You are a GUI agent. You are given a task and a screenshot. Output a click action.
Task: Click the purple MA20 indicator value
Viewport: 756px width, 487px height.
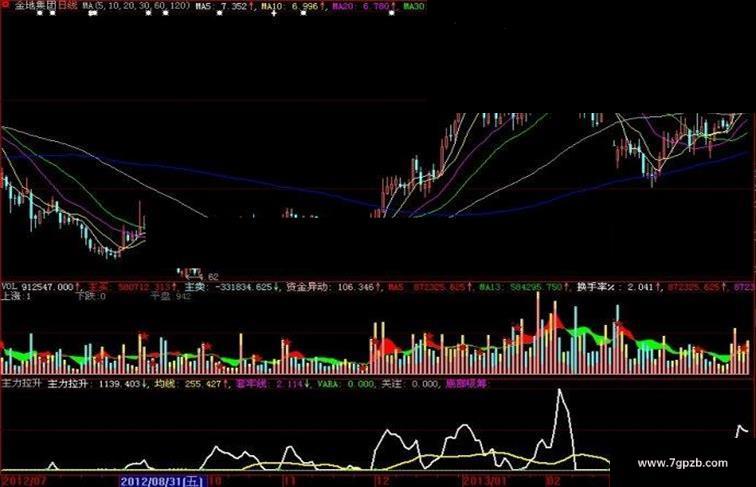(x=377, y=6)
